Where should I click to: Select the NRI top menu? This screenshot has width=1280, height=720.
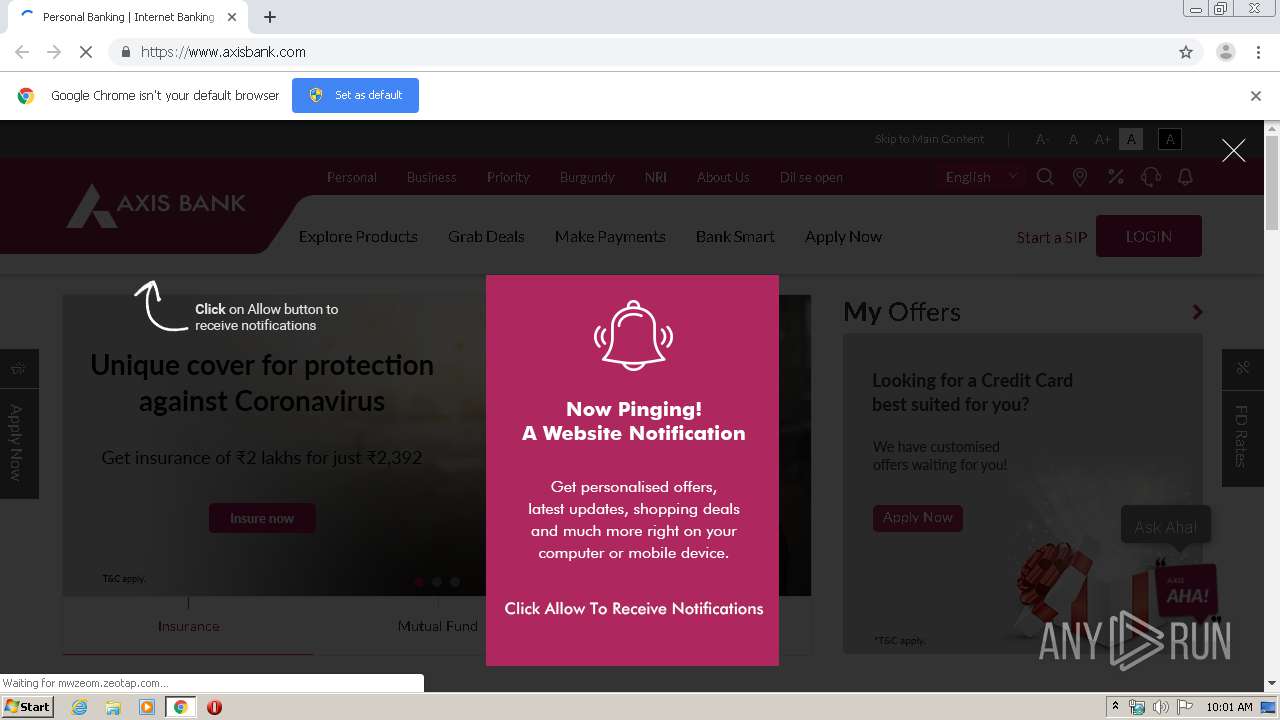pyautogui.click(x=656, y=177)
